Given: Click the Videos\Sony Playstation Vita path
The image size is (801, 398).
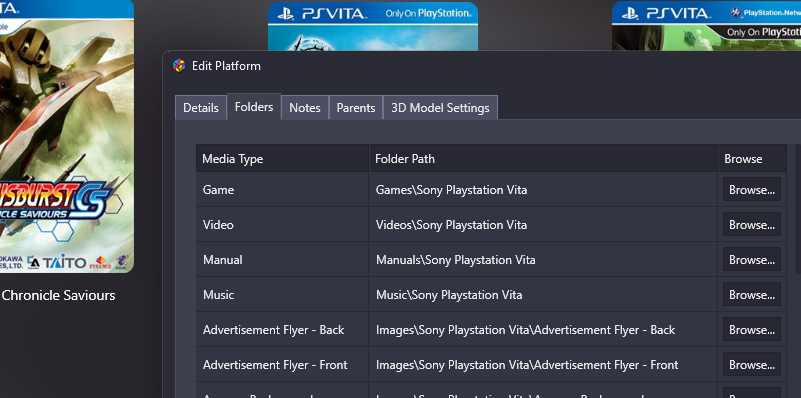Looking at the screenshot, I should point(451,225).
